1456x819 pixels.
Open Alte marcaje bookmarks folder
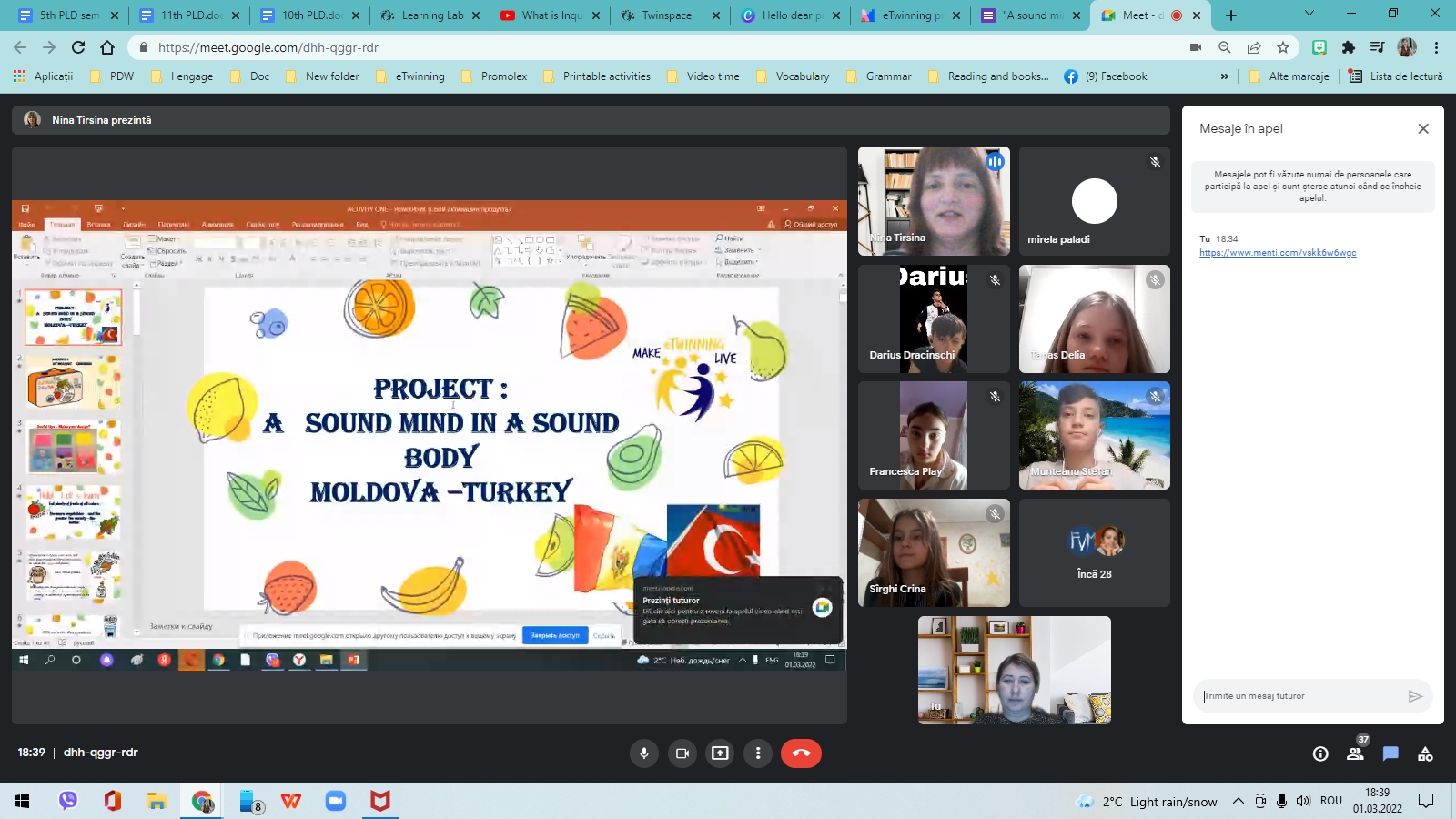(x=1289, y=76)
